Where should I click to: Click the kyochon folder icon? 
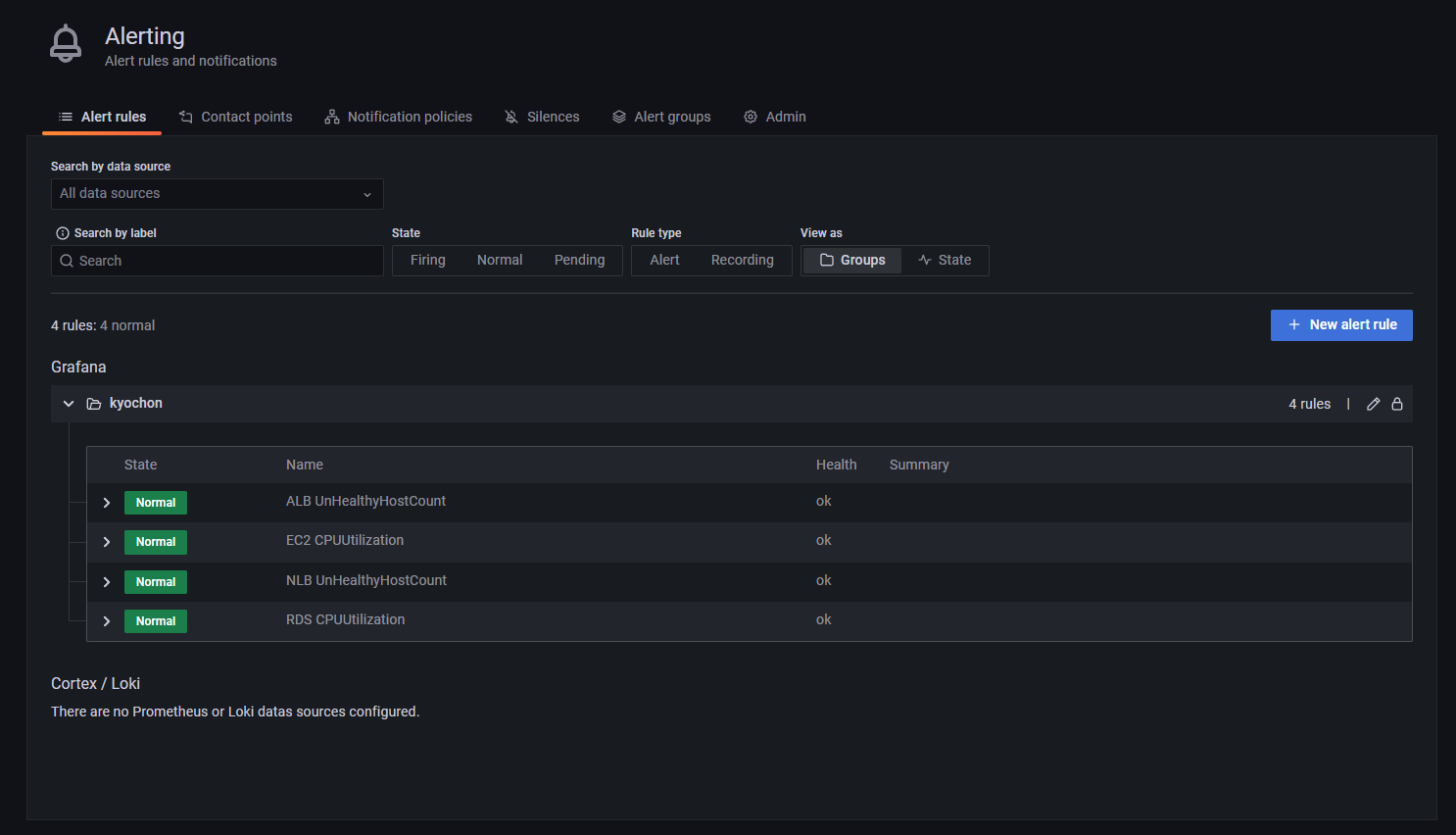tap(94, 404)
